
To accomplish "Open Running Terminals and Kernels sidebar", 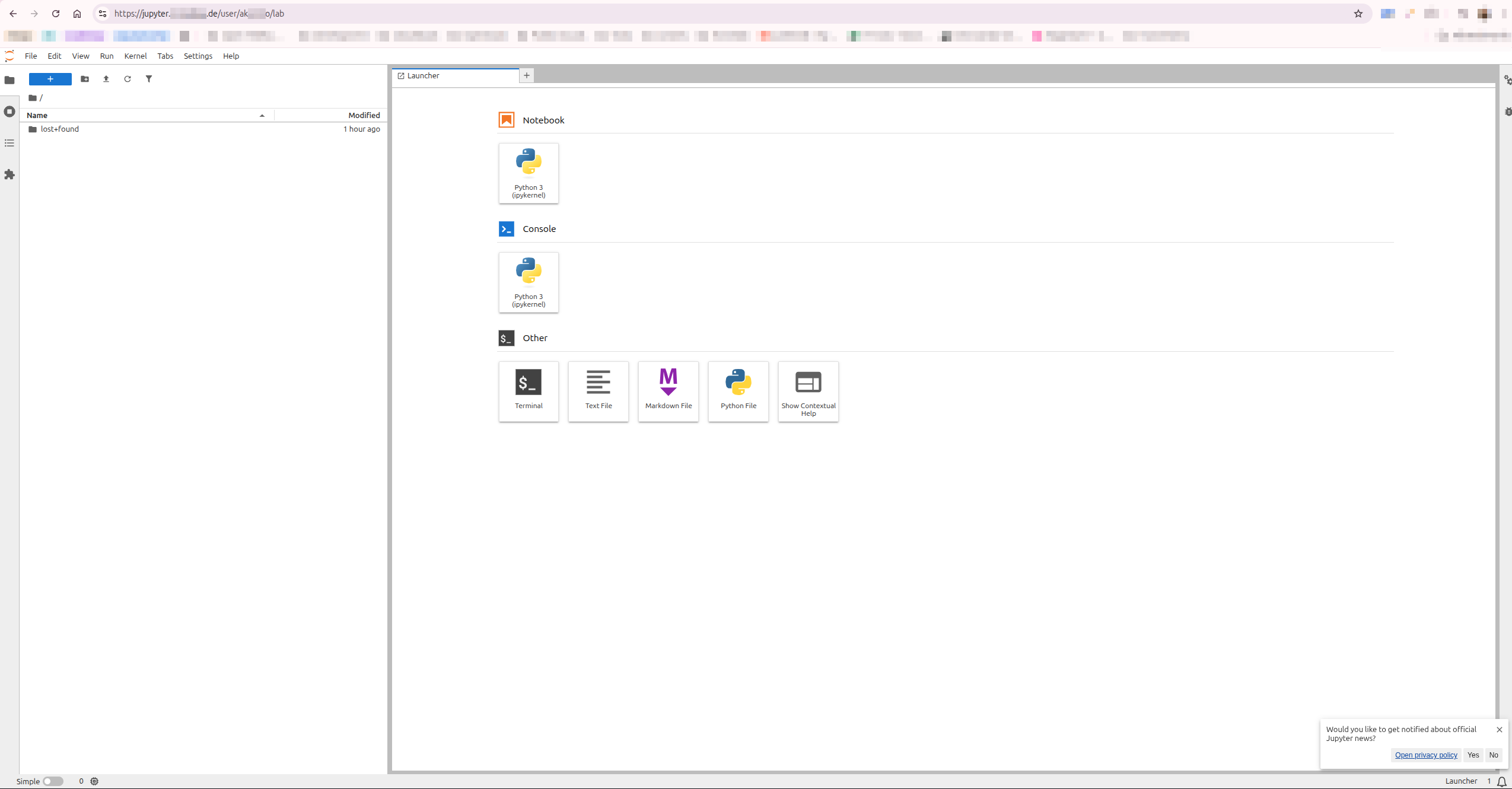I will point(9,112).
